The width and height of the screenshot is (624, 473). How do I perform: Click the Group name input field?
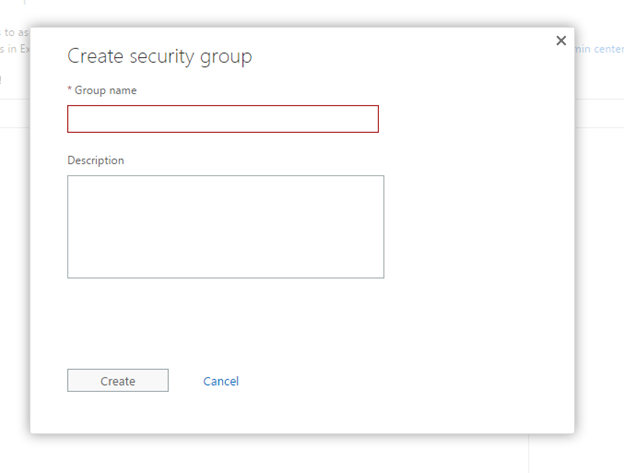pos(223,119)
